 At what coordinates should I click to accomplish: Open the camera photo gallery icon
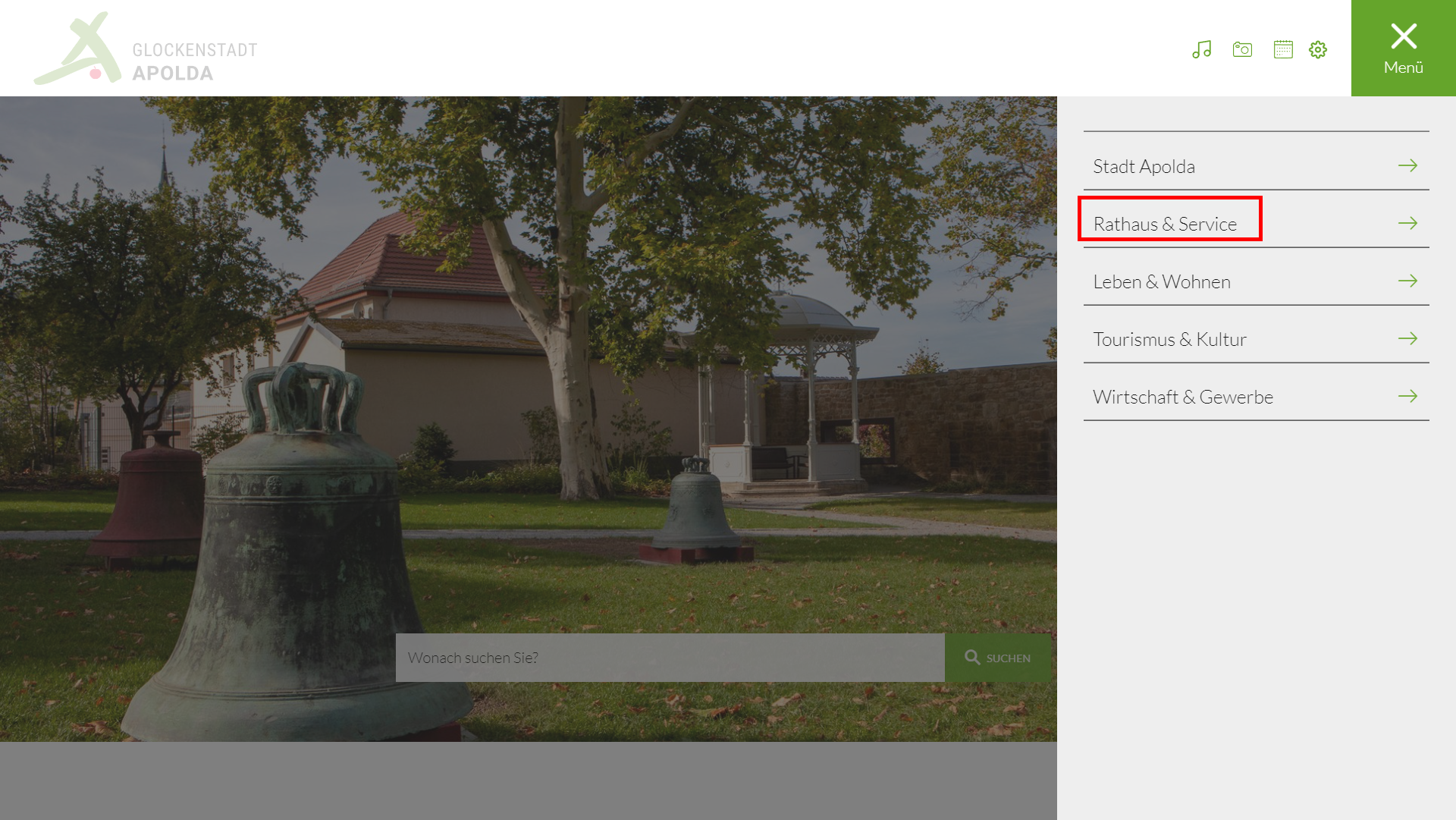click(1242, 49)
